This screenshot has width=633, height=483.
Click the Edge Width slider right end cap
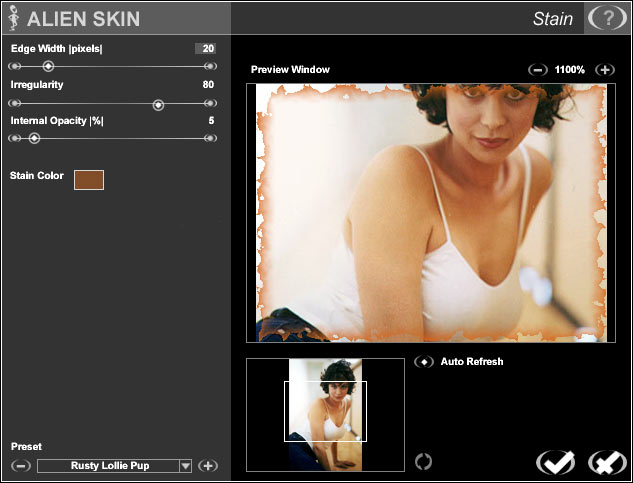(210, 66)
